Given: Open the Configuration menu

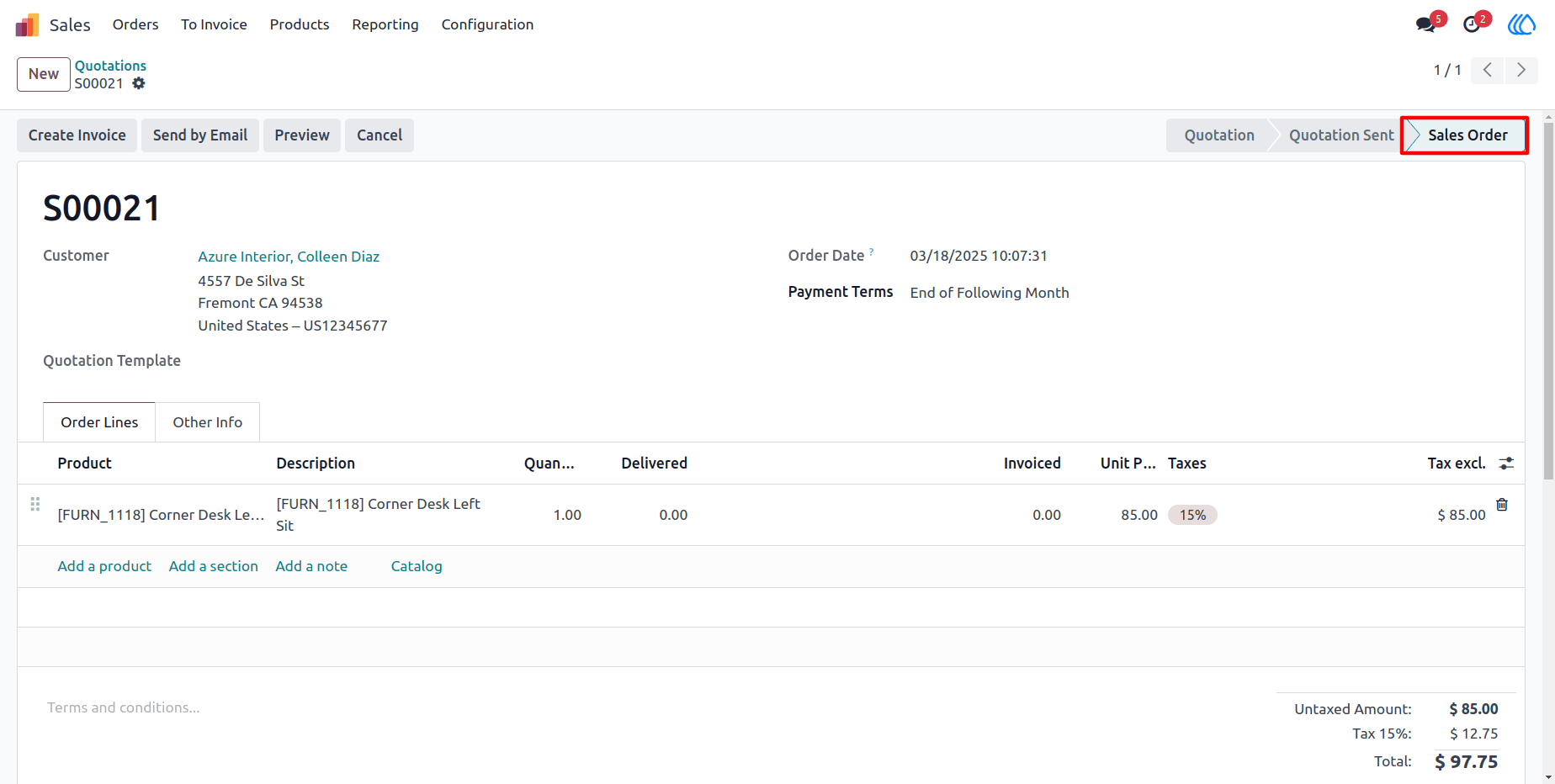Looking at the screenshot, I should point(487,24).
